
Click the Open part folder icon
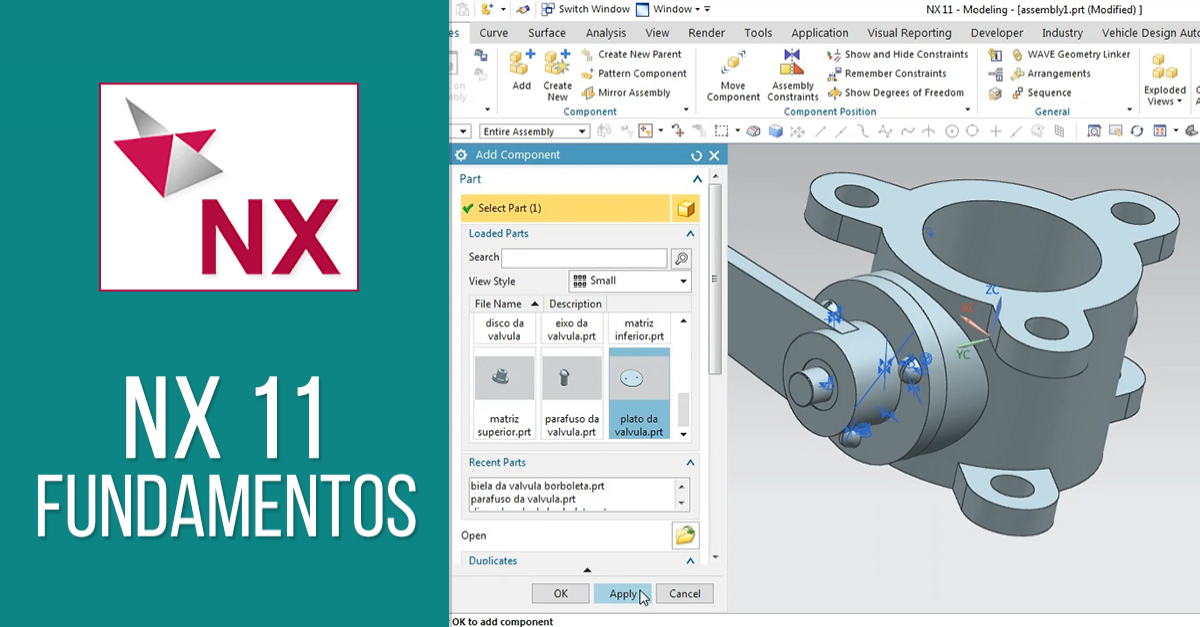685,536
